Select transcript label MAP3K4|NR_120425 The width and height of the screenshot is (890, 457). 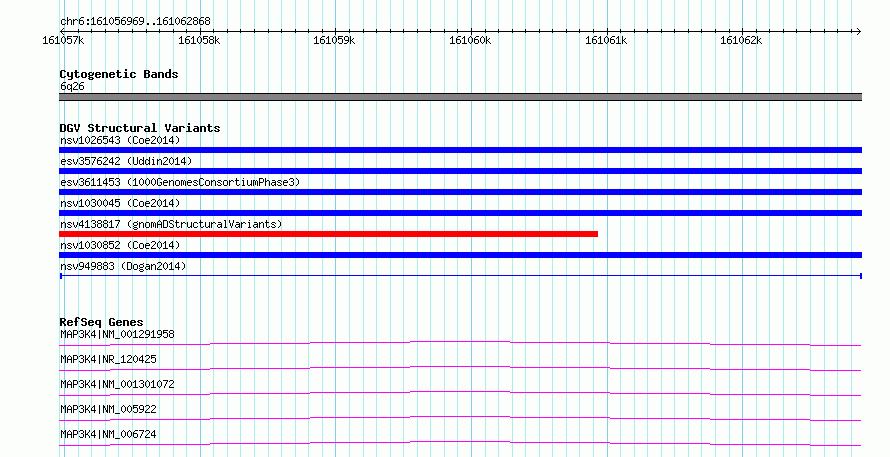tap(108, 359)
